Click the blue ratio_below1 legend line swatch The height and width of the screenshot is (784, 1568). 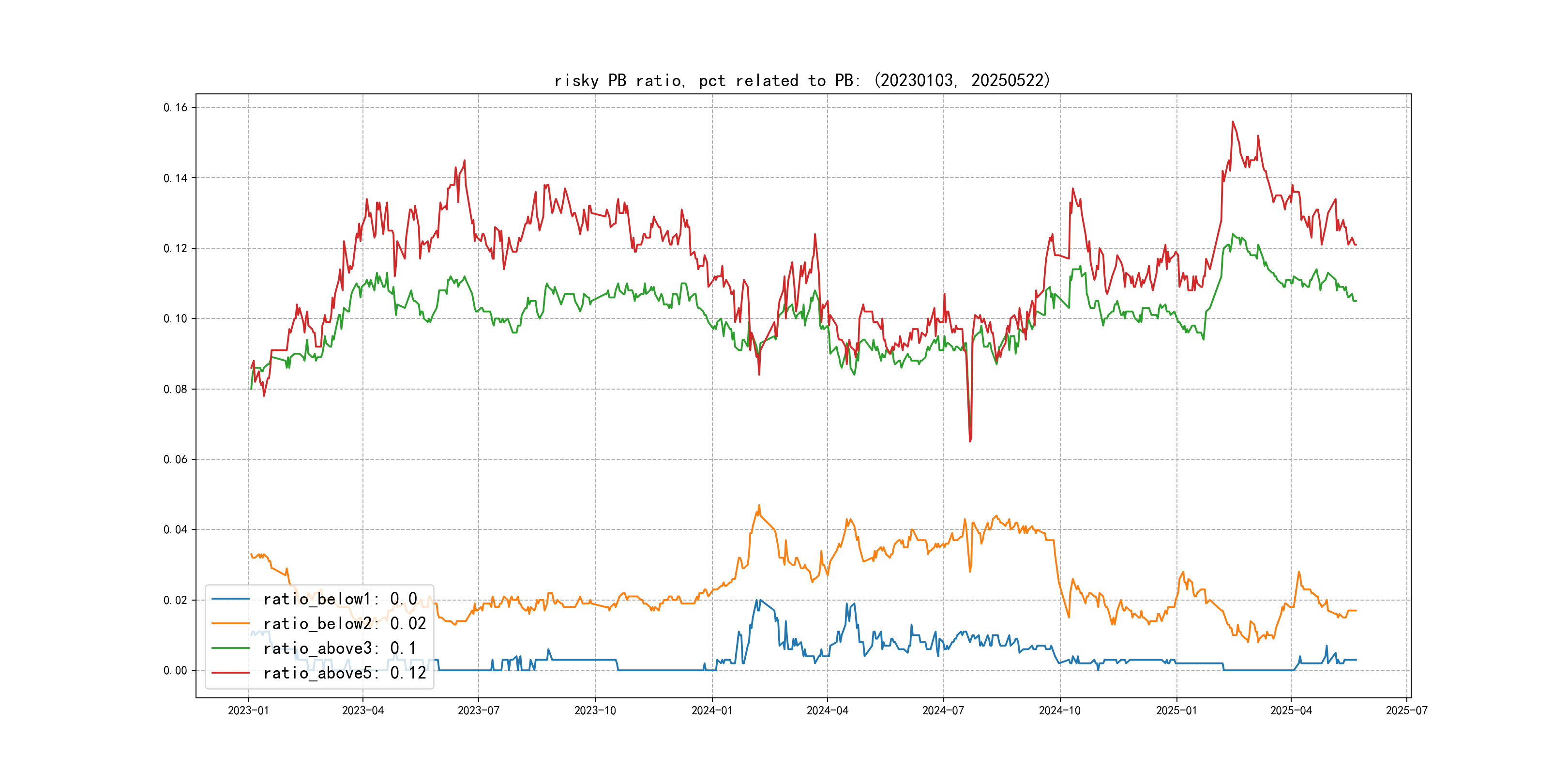tap(230, 599)
